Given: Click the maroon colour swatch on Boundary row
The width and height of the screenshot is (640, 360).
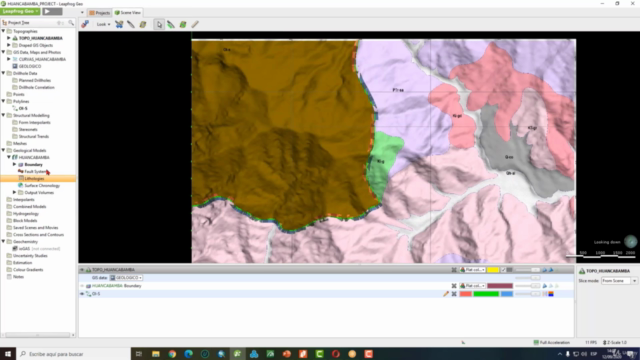Looking at the screenshot, I should click(499, 286).
